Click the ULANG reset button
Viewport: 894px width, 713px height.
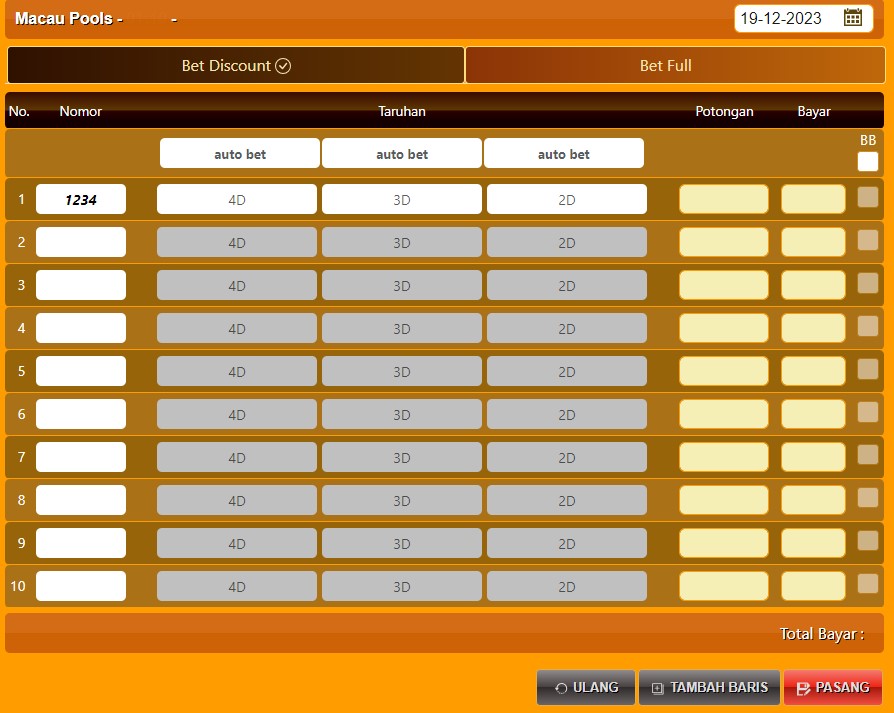coord(586,688)
